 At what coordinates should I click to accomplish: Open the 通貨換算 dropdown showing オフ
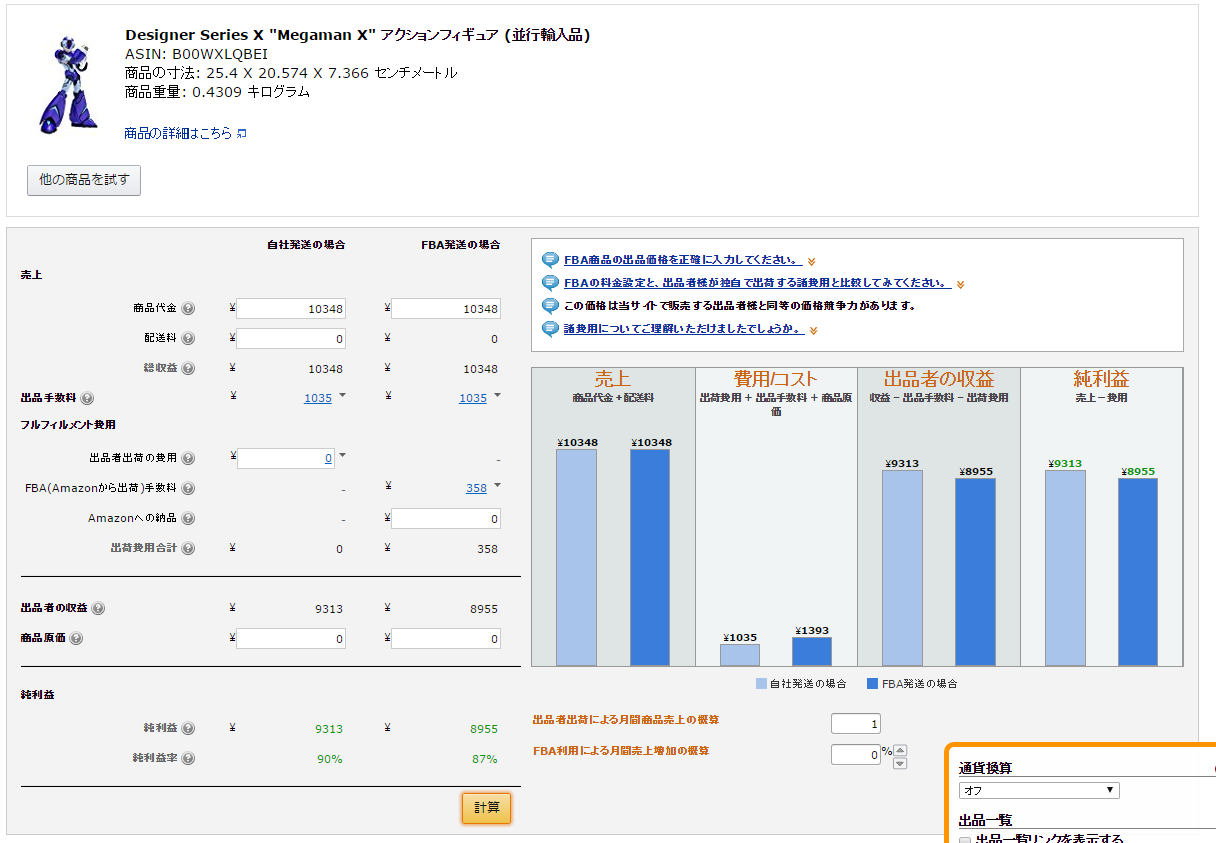(1039, 790)
